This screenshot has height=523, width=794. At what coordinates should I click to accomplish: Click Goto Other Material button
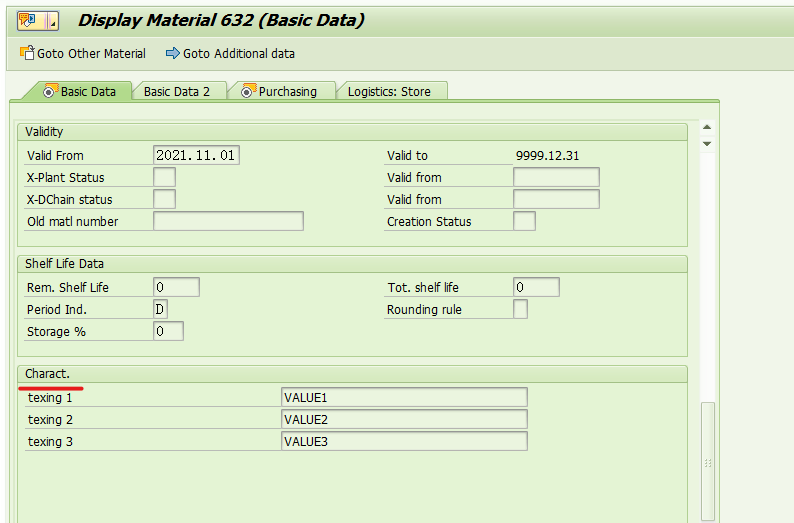tap(83, 53)
